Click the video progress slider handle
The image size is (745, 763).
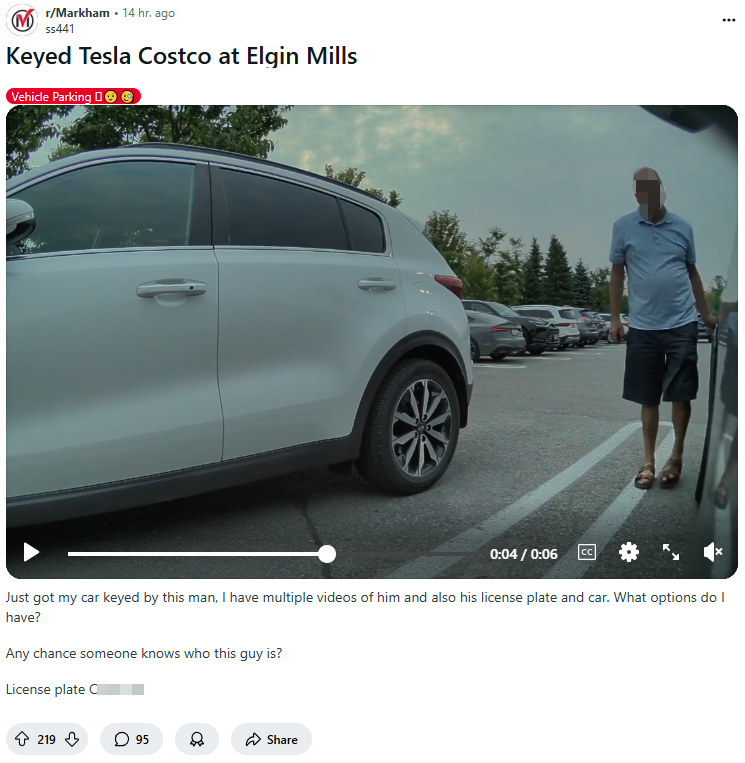pyautogui.click(x=327, y=554)
